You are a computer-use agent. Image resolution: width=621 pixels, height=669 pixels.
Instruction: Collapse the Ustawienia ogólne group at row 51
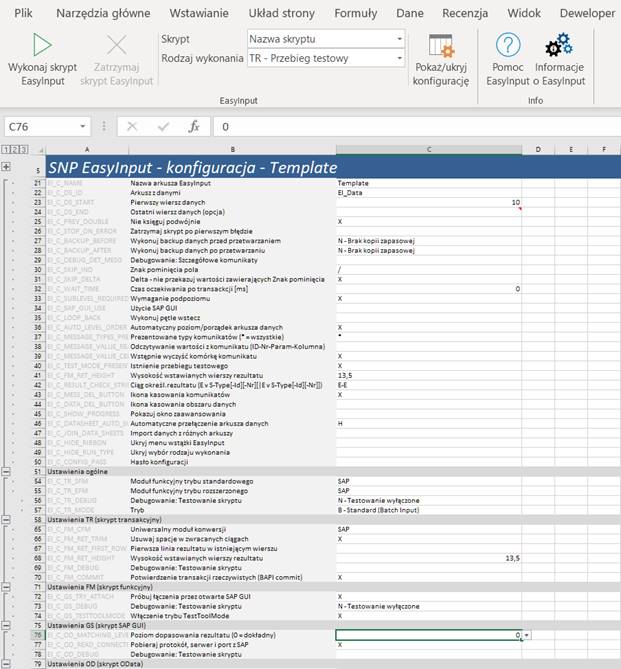coord(6,471)
